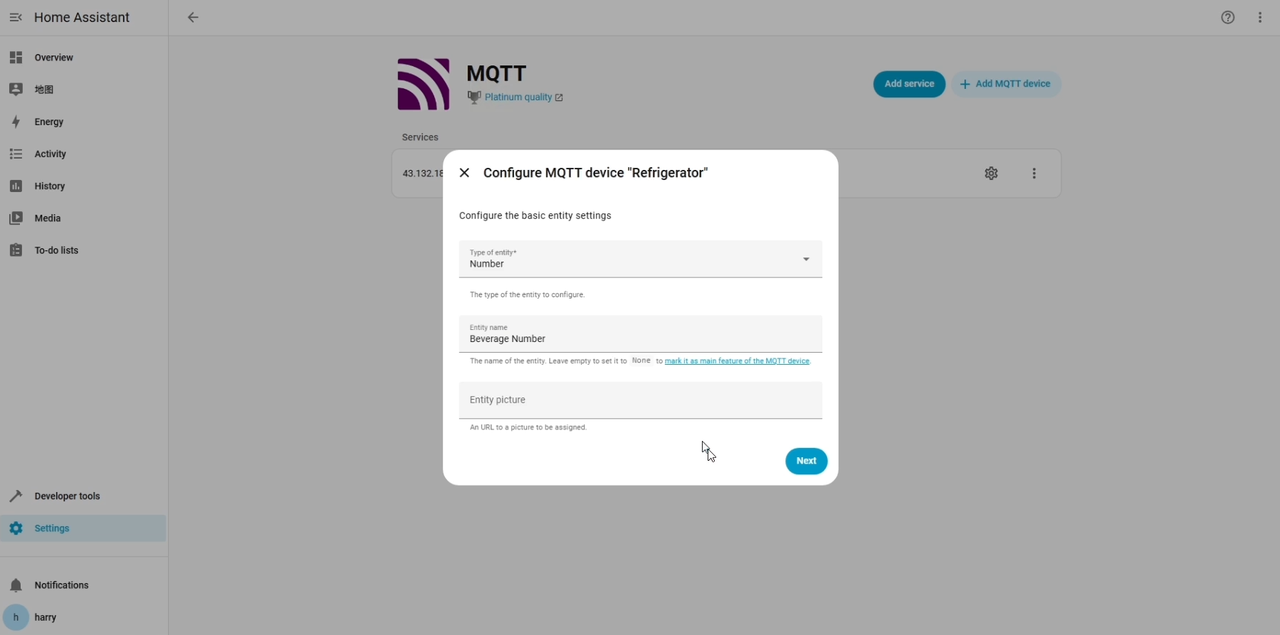The width and height of the screenshot is (1280, 635).
Task: Expand the Type of entity dropdown
Action: (640, 259)
